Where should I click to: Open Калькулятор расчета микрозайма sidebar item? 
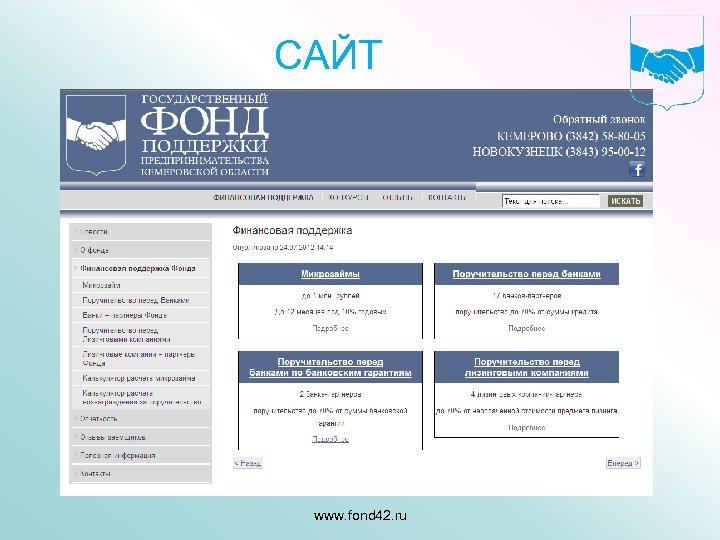tap(141, 378)
